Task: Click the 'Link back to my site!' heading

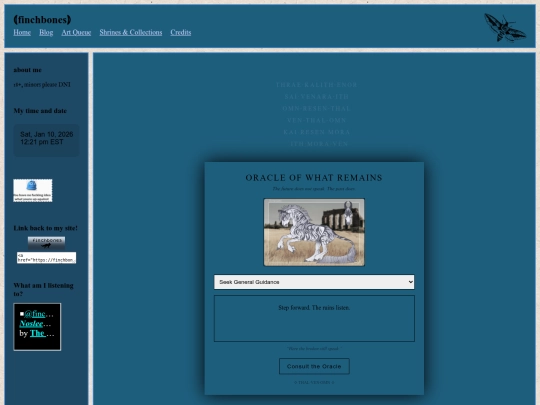Action: click(45, 228)
